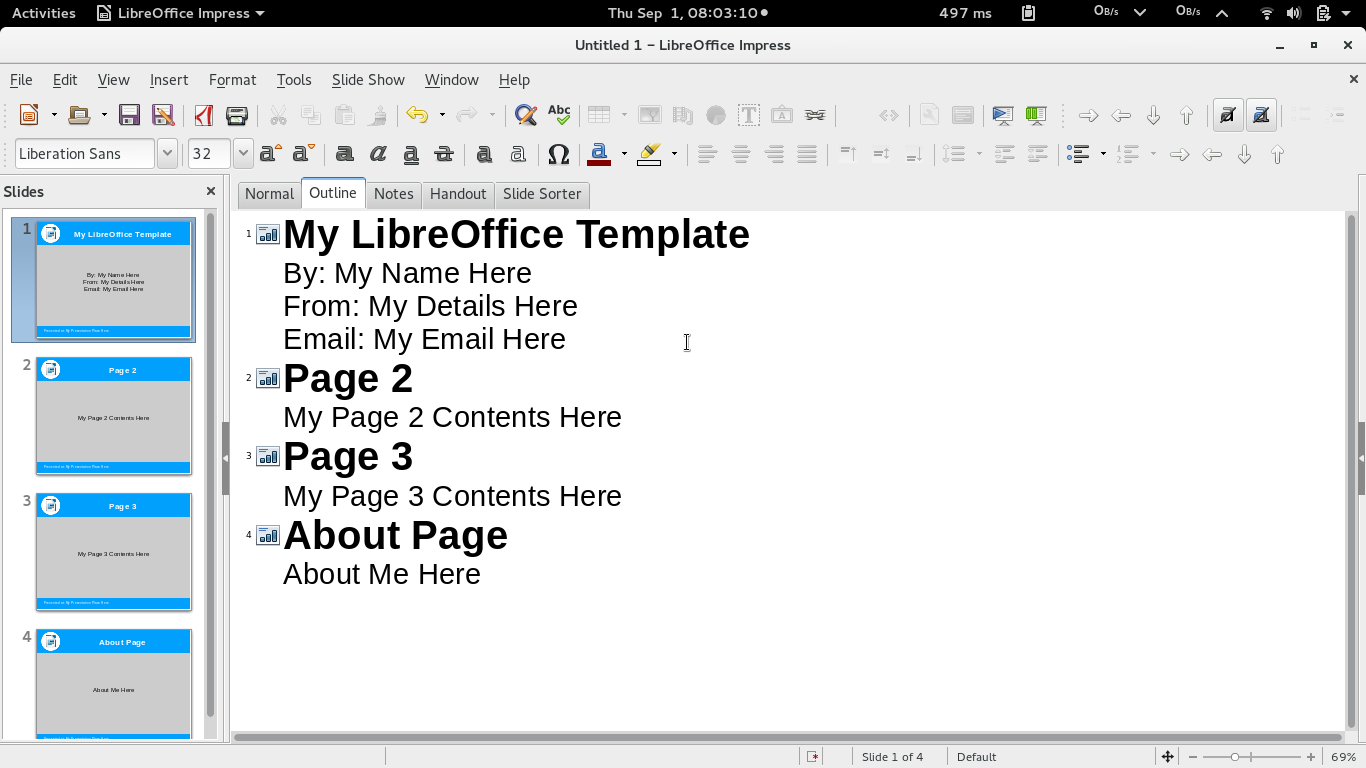Run the spelling check
Screen dimensions: 1366x768
tap(559, 115)
